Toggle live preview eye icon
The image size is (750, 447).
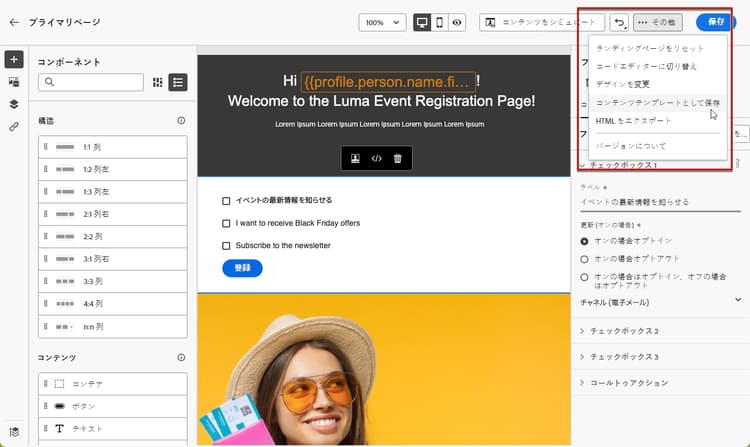pos(457,22)
